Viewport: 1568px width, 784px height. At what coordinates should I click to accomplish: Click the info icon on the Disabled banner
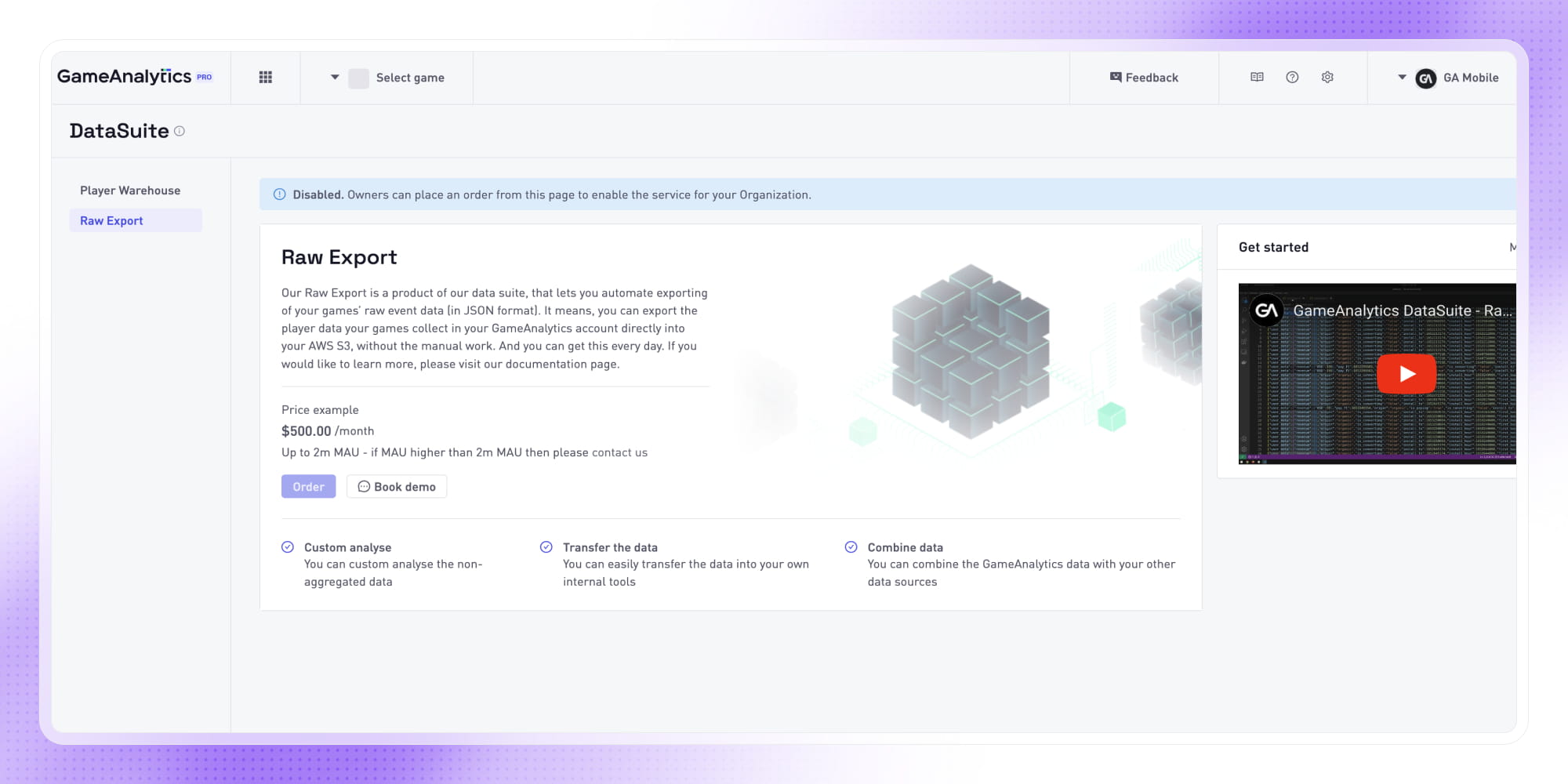[x=280, y=194]
